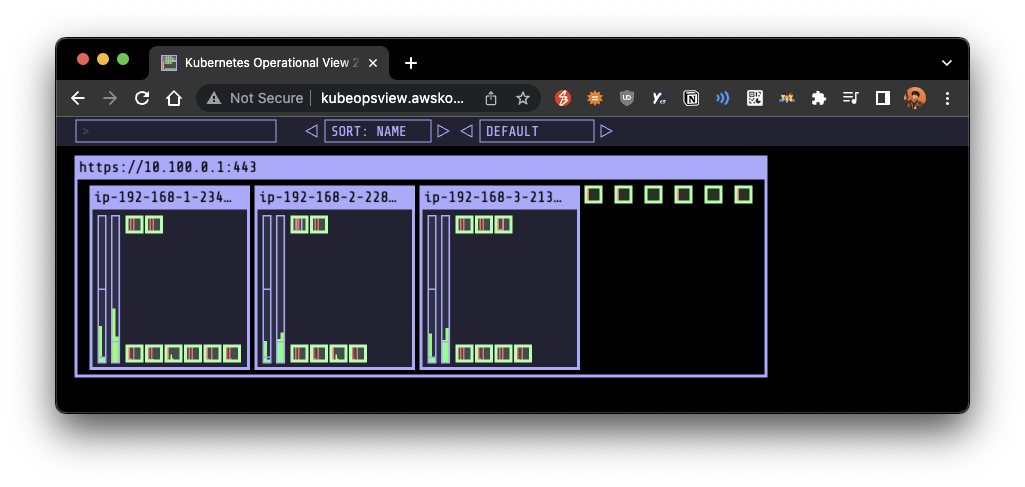Select first top-row pod in node ip-192-168-1-234
1025x487 pixels.
(135, 224)
